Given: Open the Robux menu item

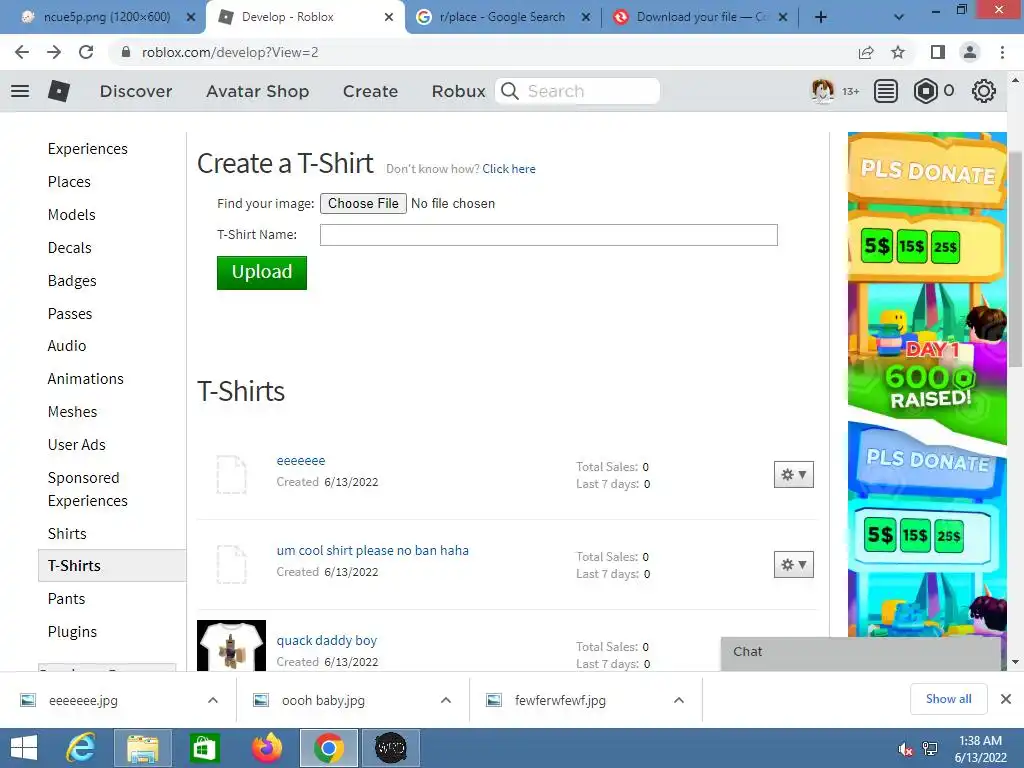Looking at the screenshot, I should click(458, 91).
